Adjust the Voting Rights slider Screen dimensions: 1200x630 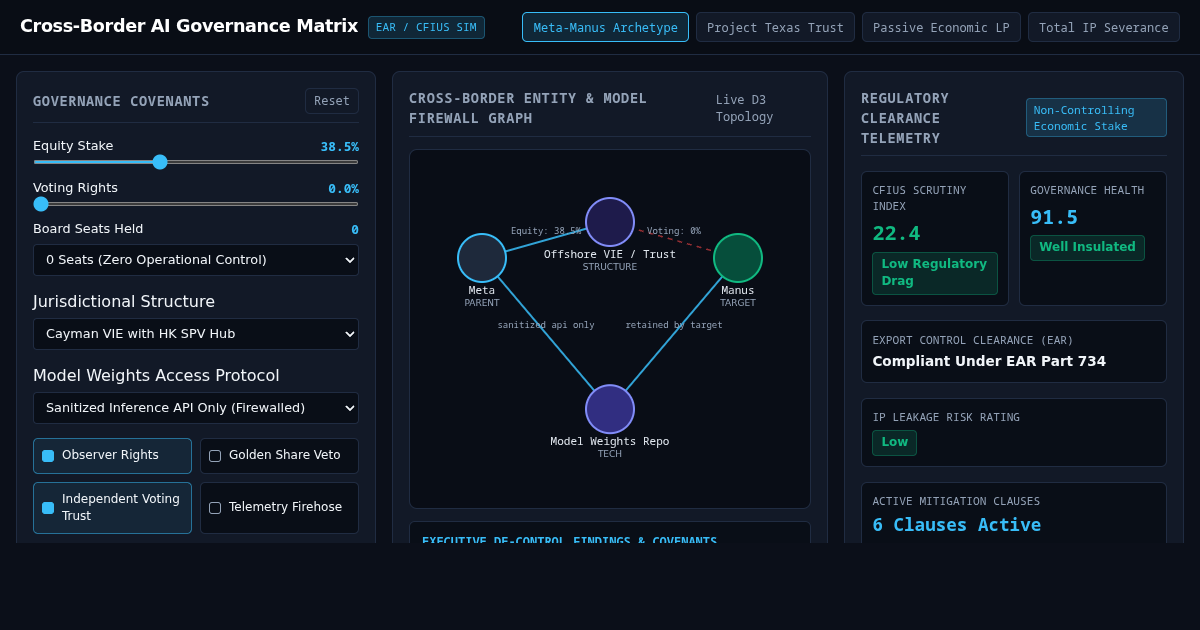196,204
